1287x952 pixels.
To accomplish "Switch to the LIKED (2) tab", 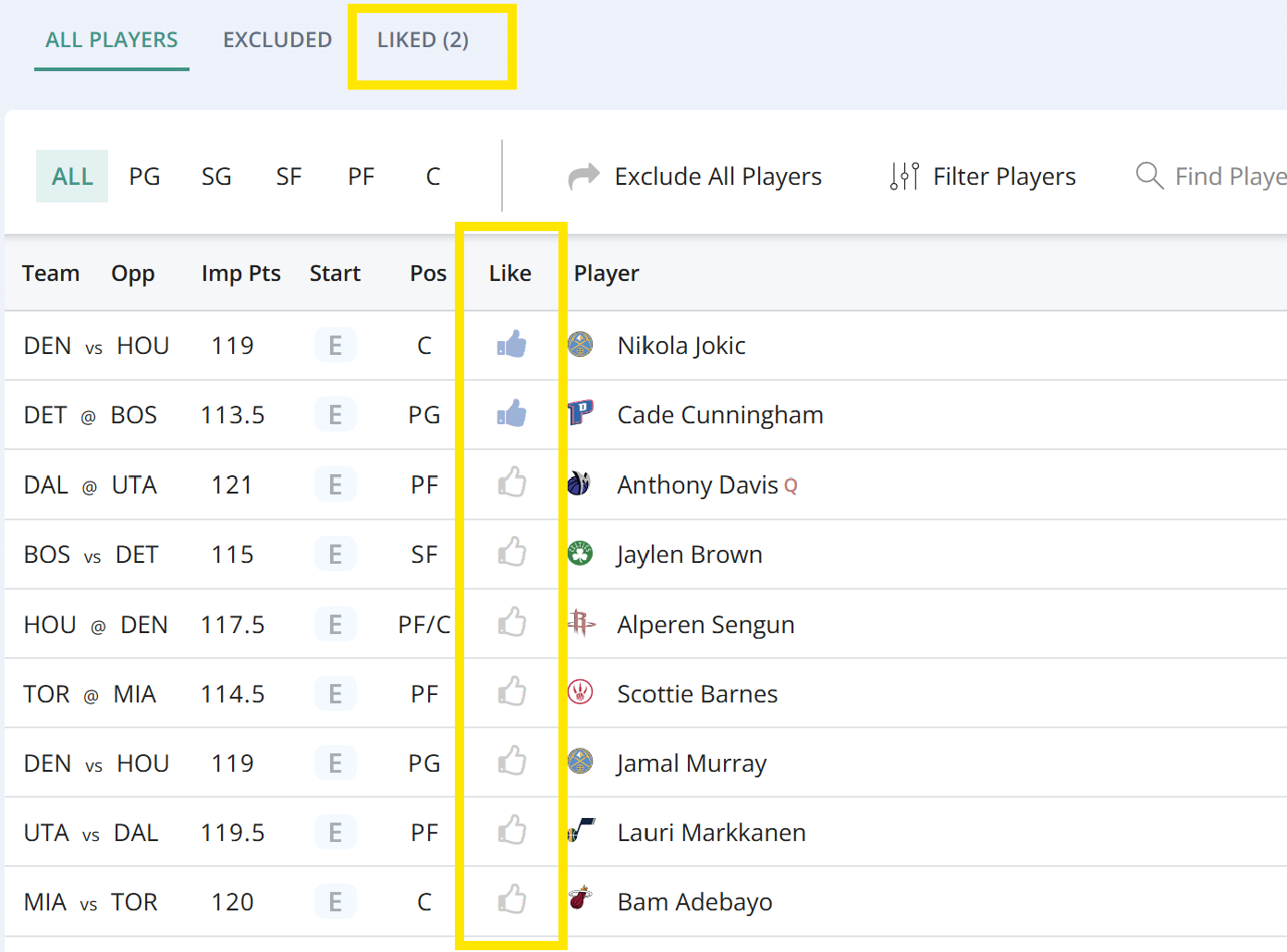I will point(423,40).
